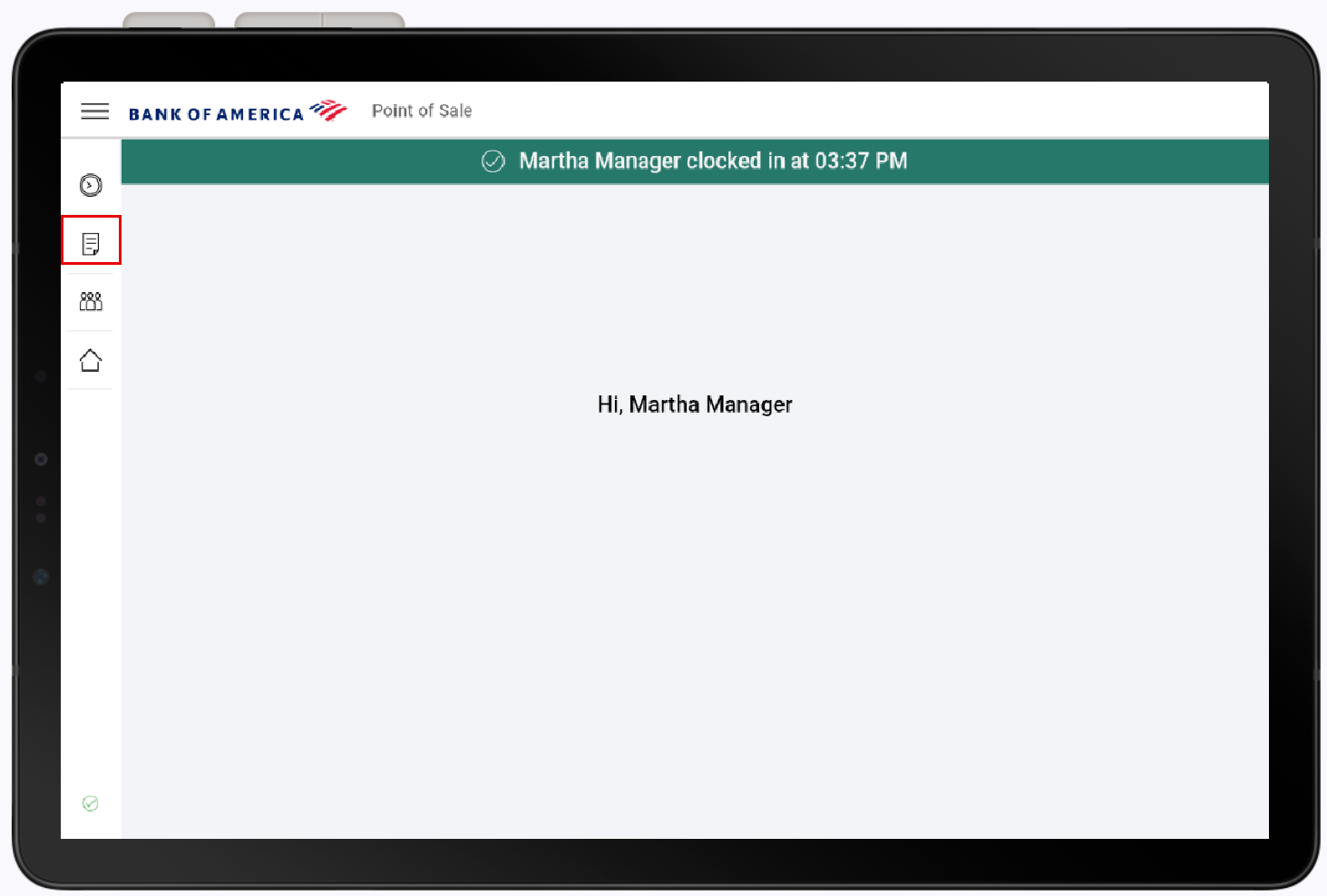Go to the home icon in sidebar
This screenshot has width=1327, height=896.
tap(91, 361)
